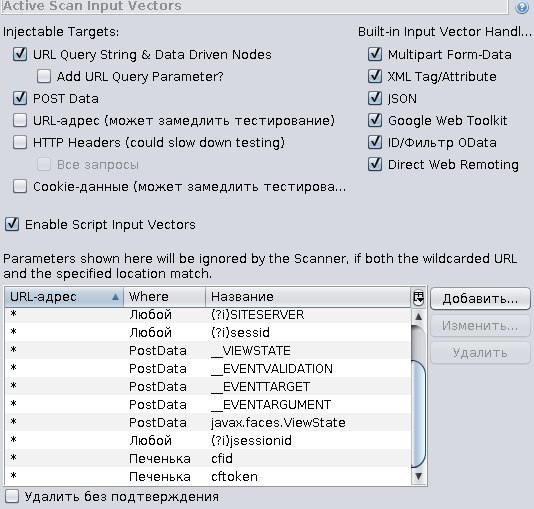Select the __EVENTTARGET row
This screenshot has height=509, width=534.
(x=208, y=386)
